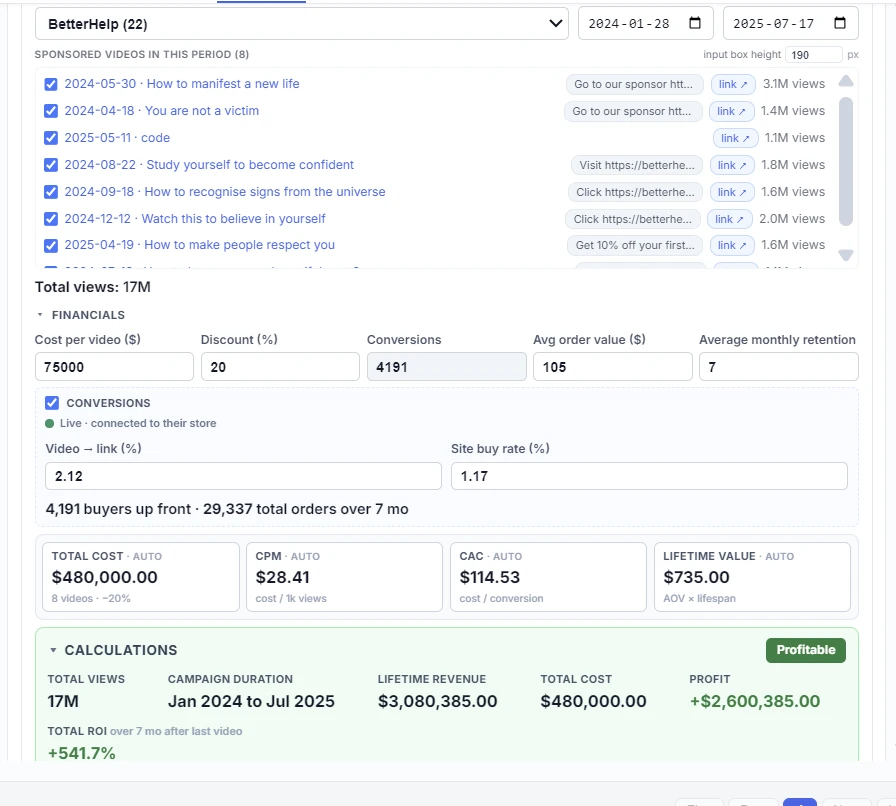Click the lifetime revenue $3,080,385.00
896x806 pixels.
point(438,701)
